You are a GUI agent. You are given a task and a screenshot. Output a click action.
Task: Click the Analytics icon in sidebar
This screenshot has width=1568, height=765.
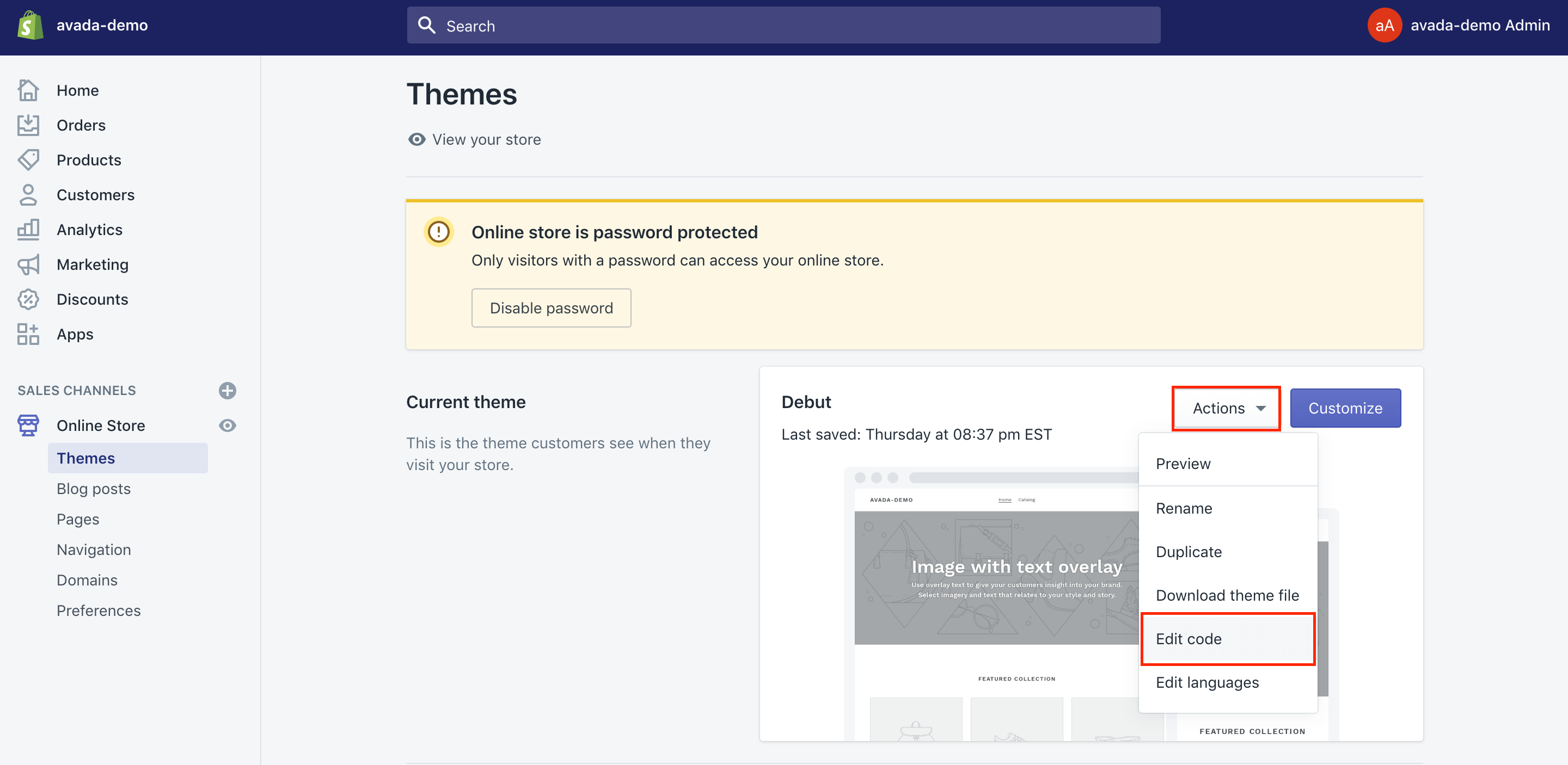click(29, 229)
